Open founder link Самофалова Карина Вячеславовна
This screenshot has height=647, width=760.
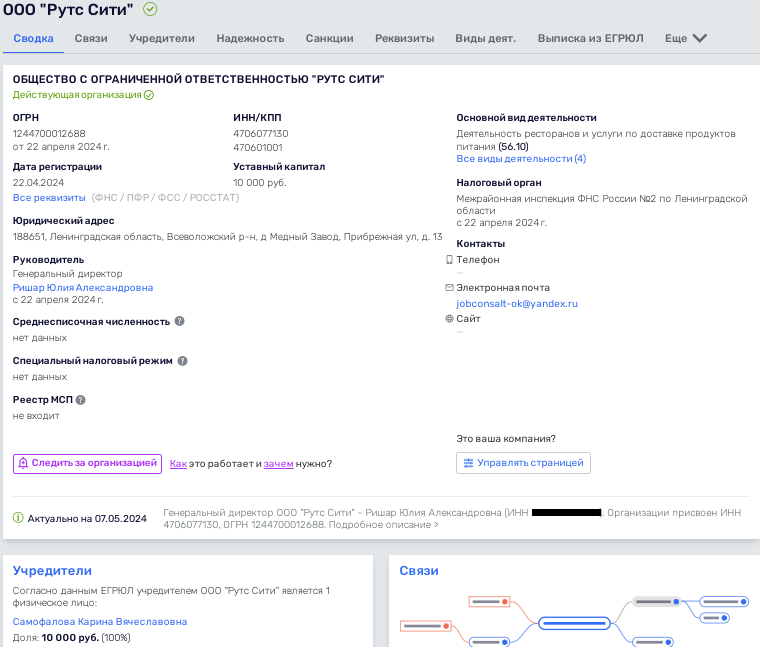(x=100, y=622)
